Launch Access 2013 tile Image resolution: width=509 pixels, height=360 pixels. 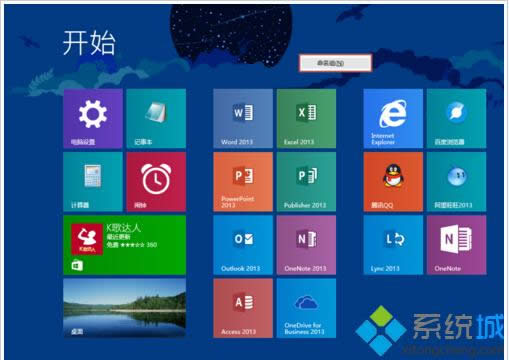[x=243, y=308]
